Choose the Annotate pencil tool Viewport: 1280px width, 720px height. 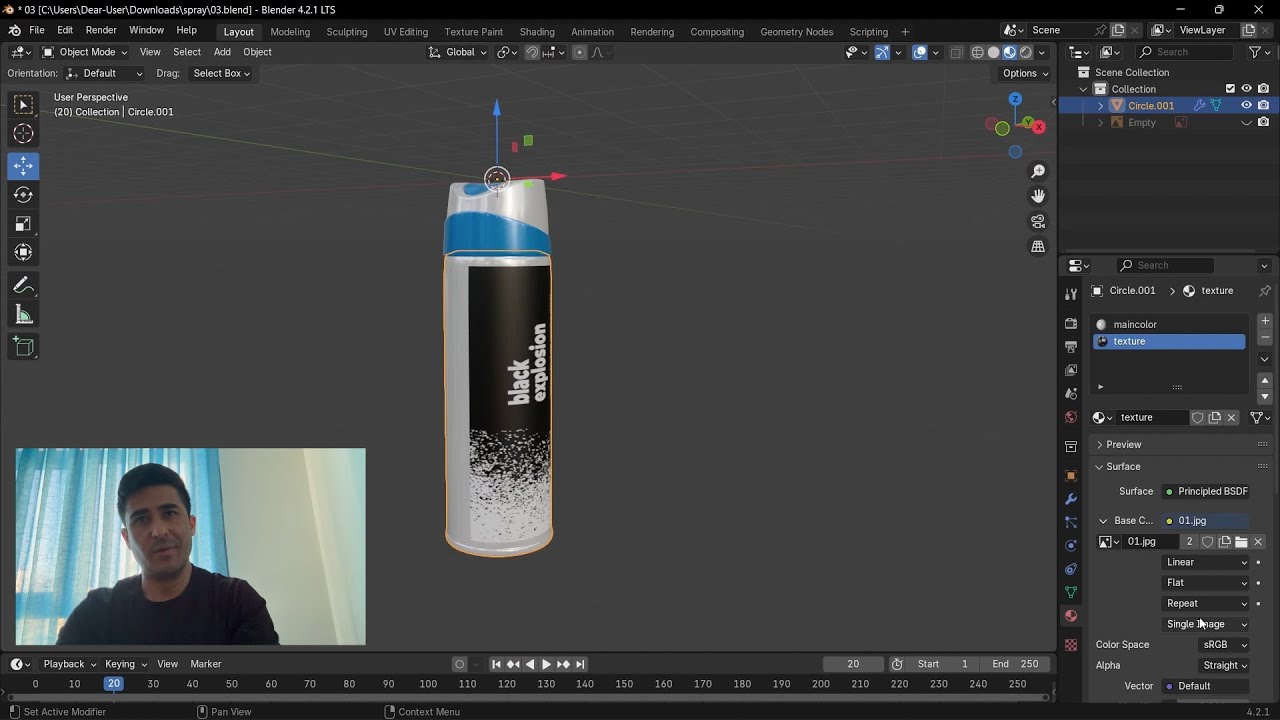coord(23,286)
